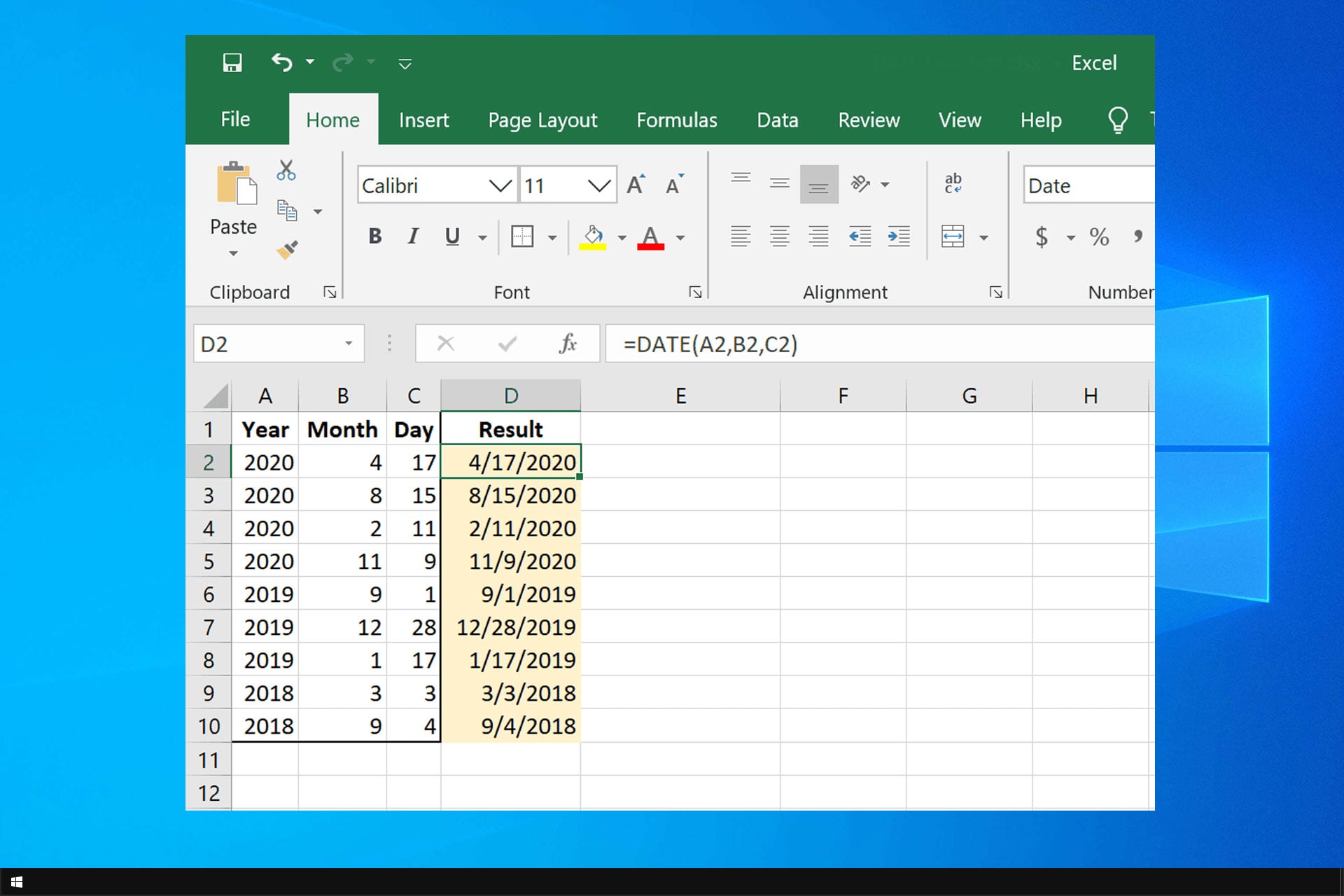The height and width of the screenshot is (896, 1344).
Task: Click the Save icon in title bar
Action: [x=232, y=63]
